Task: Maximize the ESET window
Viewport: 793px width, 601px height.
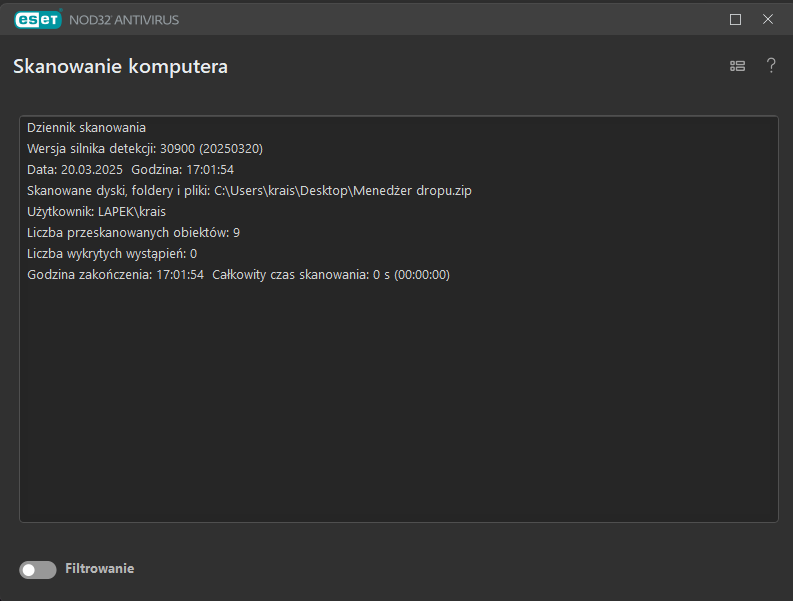Action: click(x=736, y=19)
